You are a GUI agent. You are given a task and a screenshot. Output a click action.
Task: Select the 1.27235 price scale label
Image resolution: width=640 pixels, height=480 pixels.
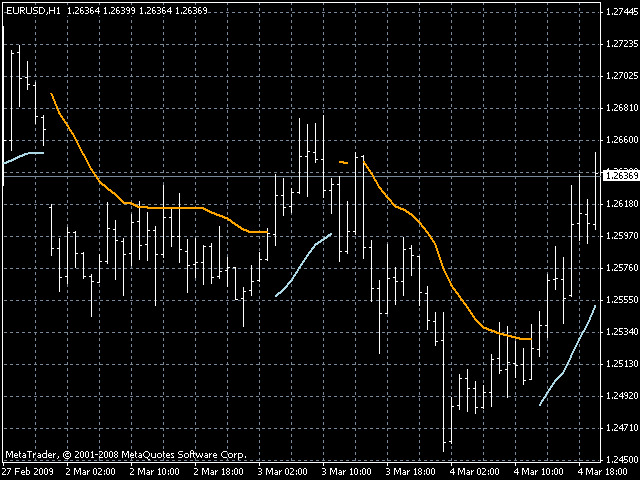pyautogui.click(x=622, y=44)
